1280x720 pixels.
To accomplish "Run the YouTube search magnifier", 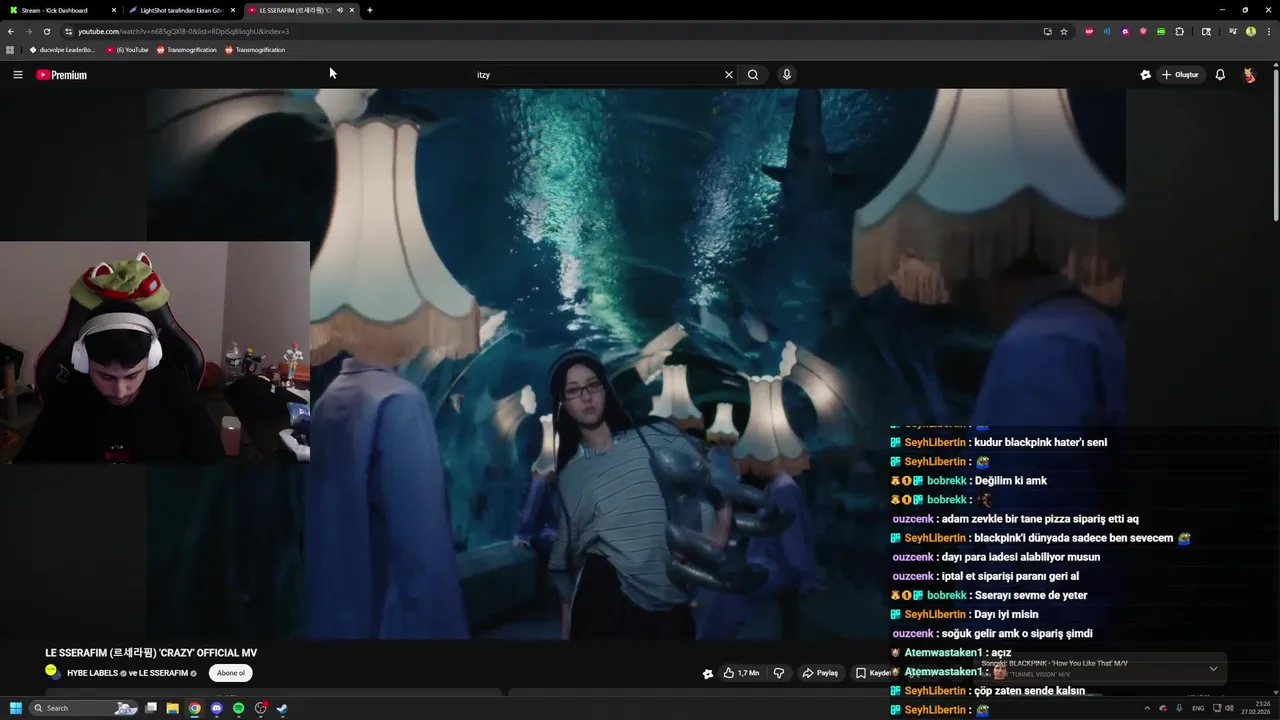I will [753, 75].
